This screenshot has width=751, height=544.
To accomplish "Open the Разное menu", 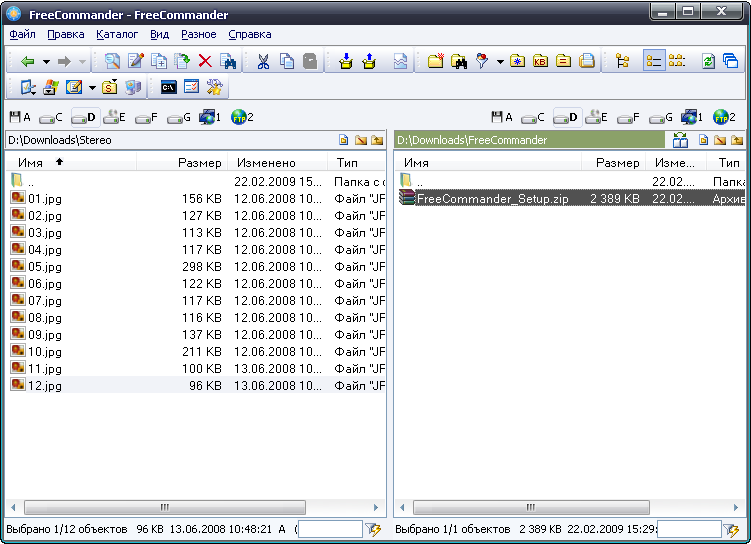I will pyautogui.click(x=199, y=34).
